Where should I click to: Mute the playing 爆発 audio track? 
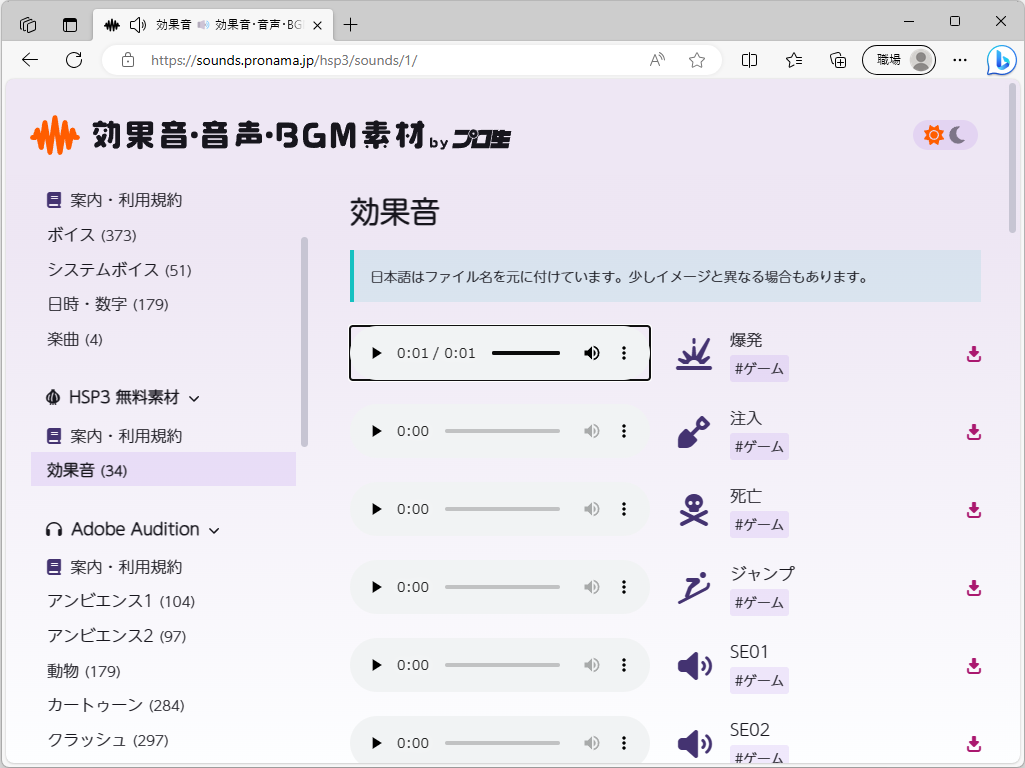pos(591,352)
